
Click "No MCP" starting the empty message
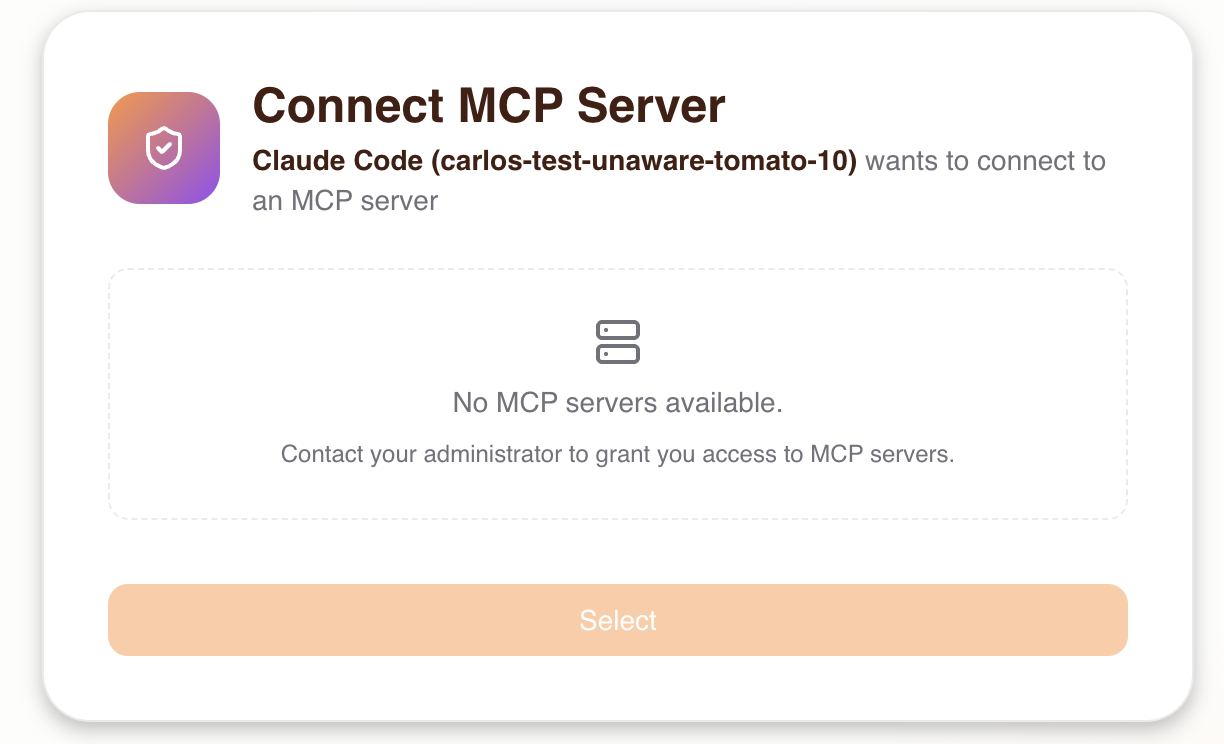click(506, 403)
